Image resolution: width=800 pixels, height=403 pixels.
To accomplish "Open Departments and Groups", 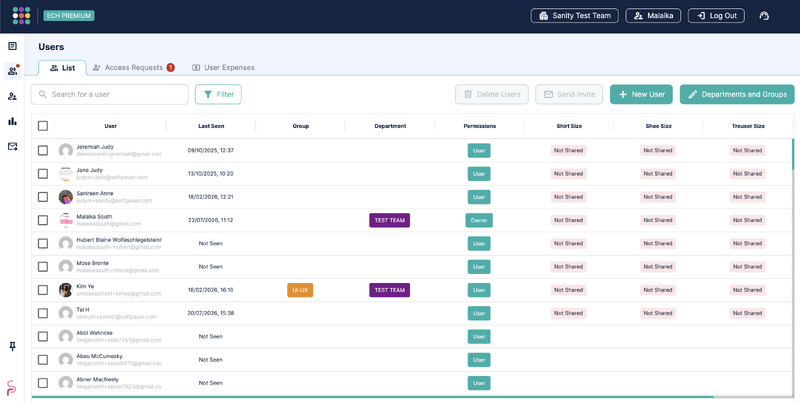I will pyautogui.click(x=737, y=94).
